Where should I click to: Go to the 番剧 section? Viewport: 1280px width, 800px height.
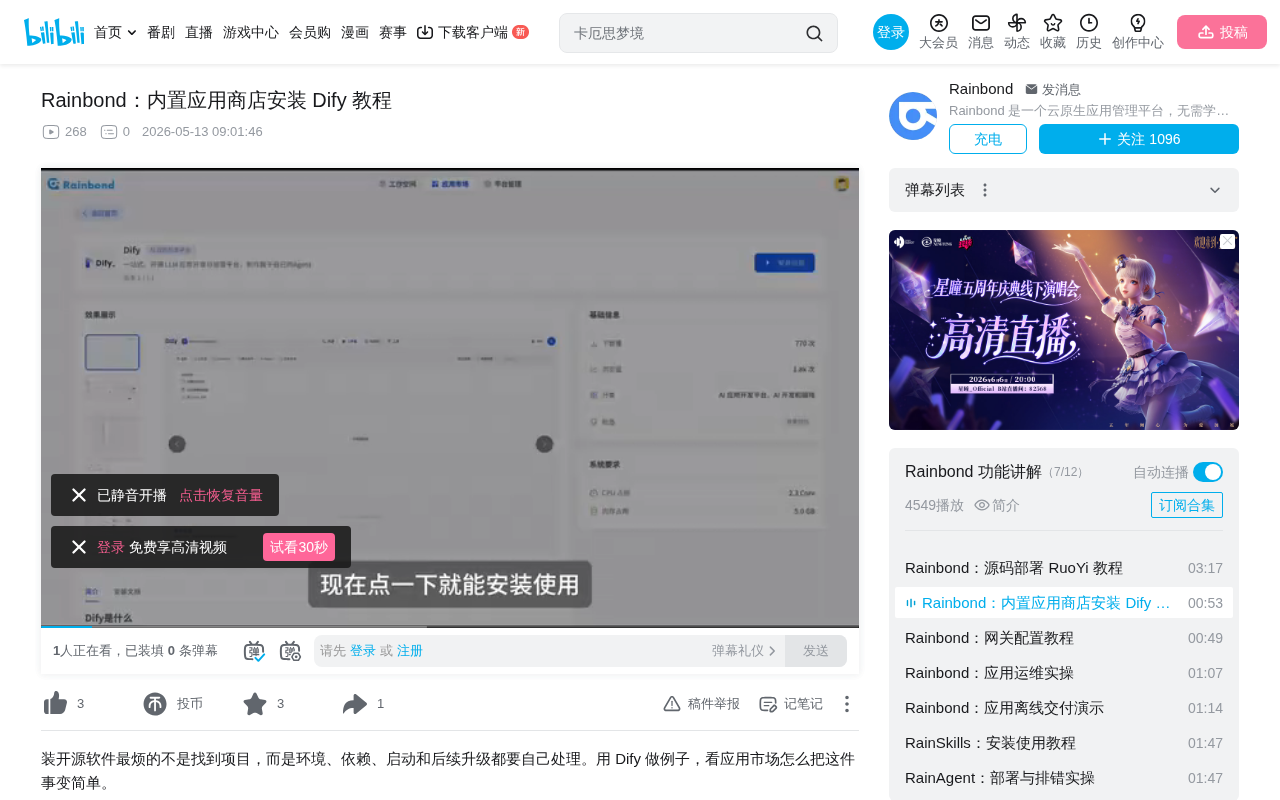point(161,32)
